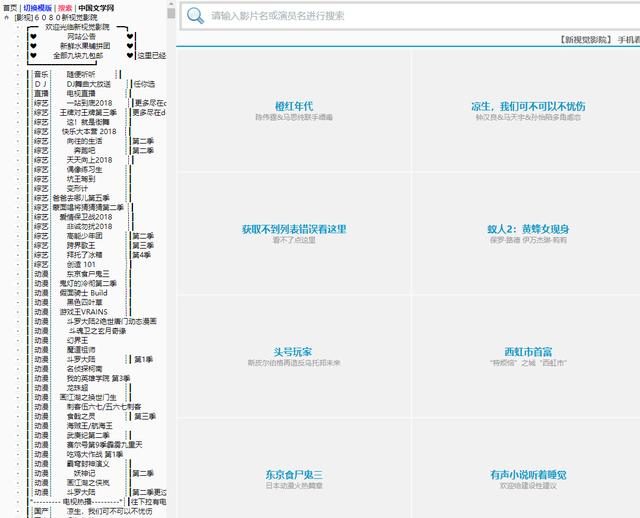Select the 龙珠超 row
640x518 pixels.
coord(77,388)
